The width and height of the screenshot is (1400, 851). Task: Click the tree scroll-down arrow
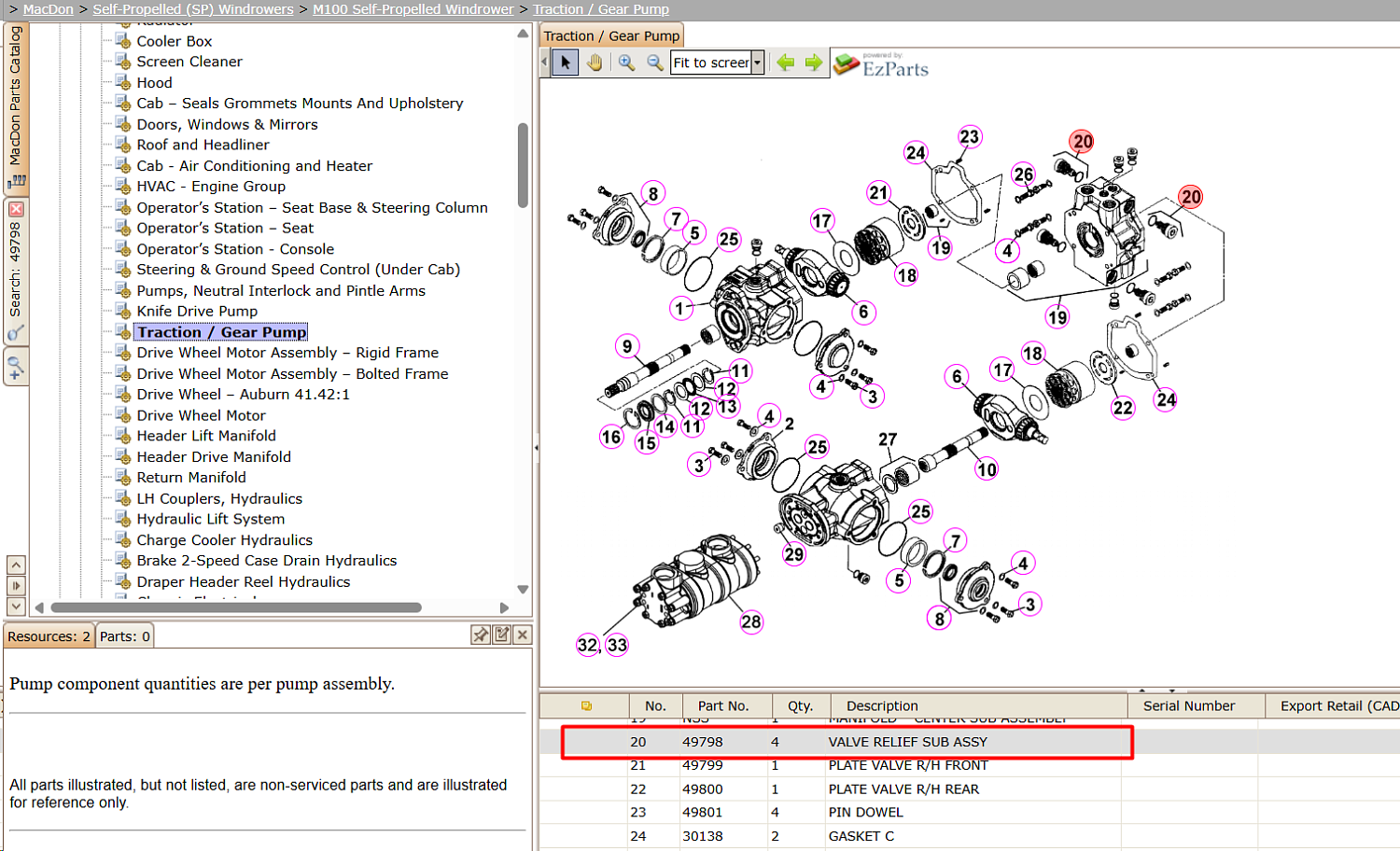(523, 589)
